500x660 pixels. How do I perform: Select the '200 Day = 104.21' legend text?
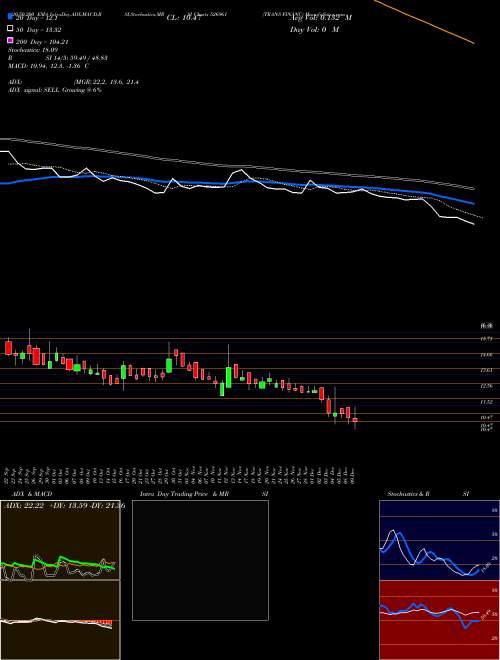coord(42,42)
